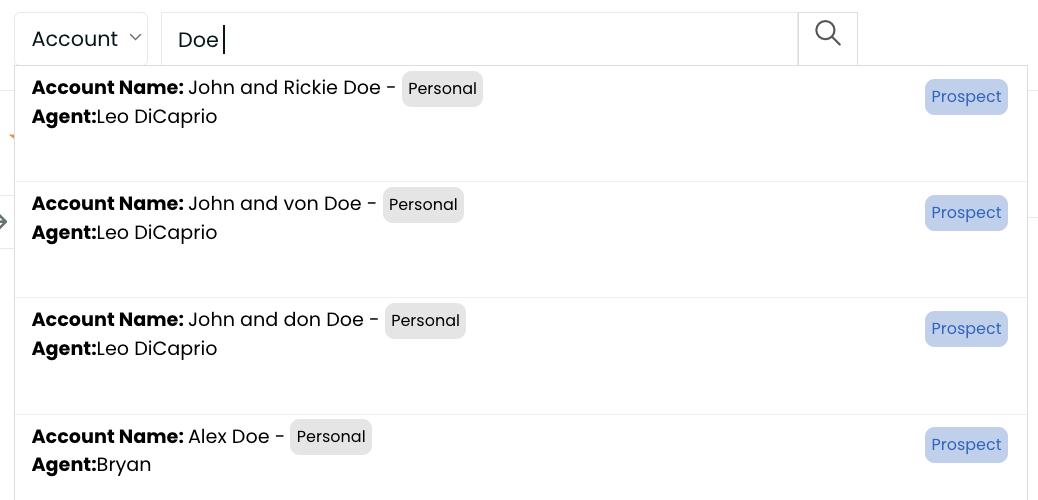Image resolution: width=1038 pixels, height=500 pixels.
Task: Click the chevron arrow beside Account
Action: tap(135, 38)
